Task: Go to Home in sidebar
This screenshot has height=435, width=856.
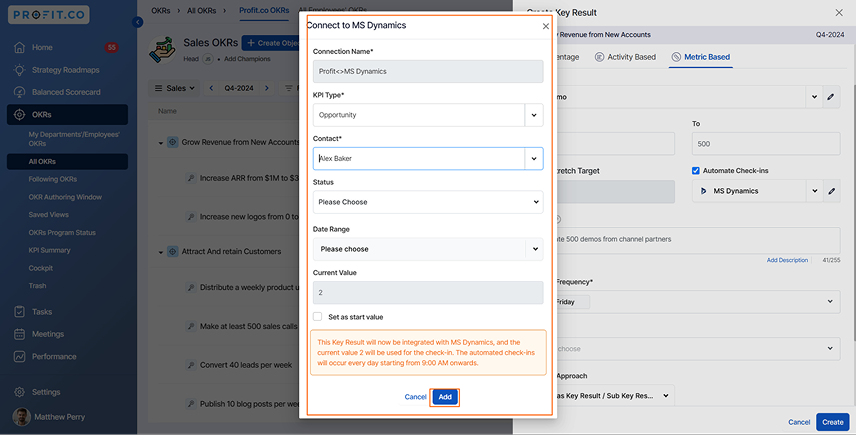Action: tap(42, 47)
